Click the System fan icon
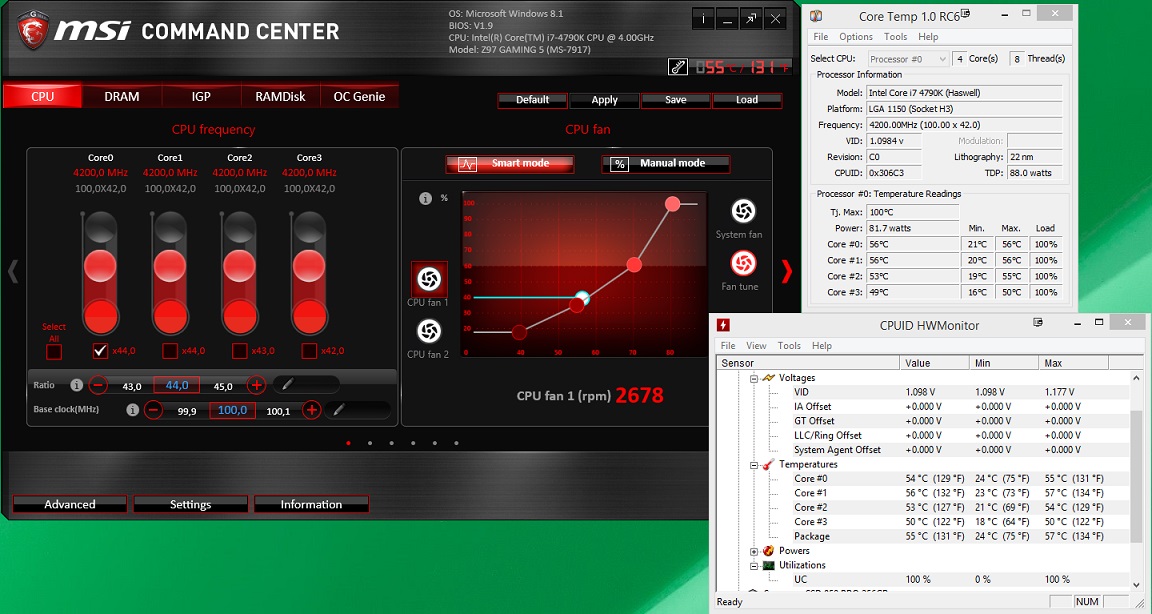Screen dimensions: 1152x614 (742, 212)
